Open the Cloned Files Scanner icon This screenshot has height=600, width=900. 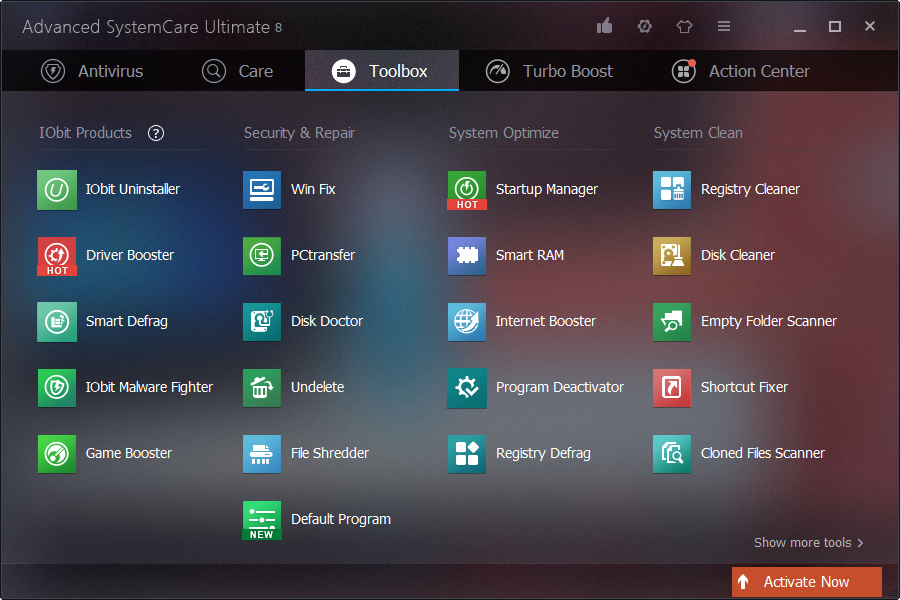[x=672, y=454]
